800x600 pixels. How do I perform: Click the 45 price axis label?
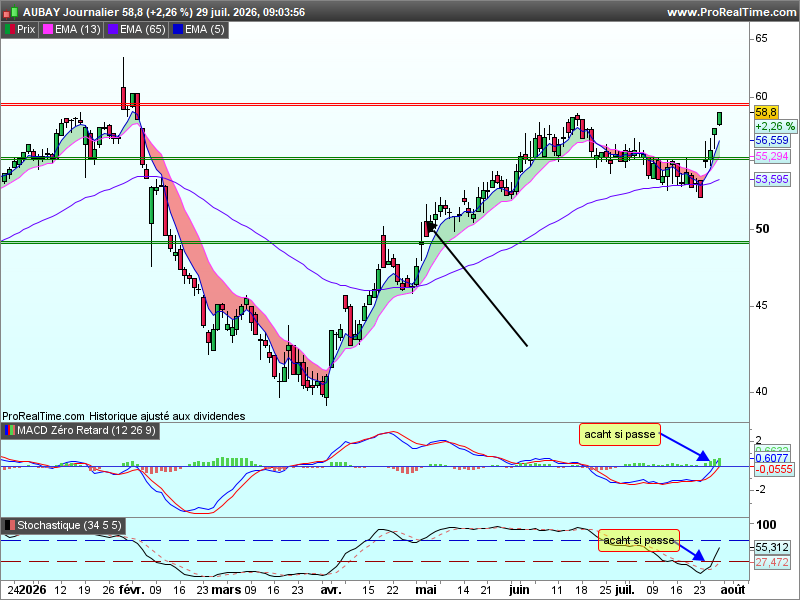(761, 306)
